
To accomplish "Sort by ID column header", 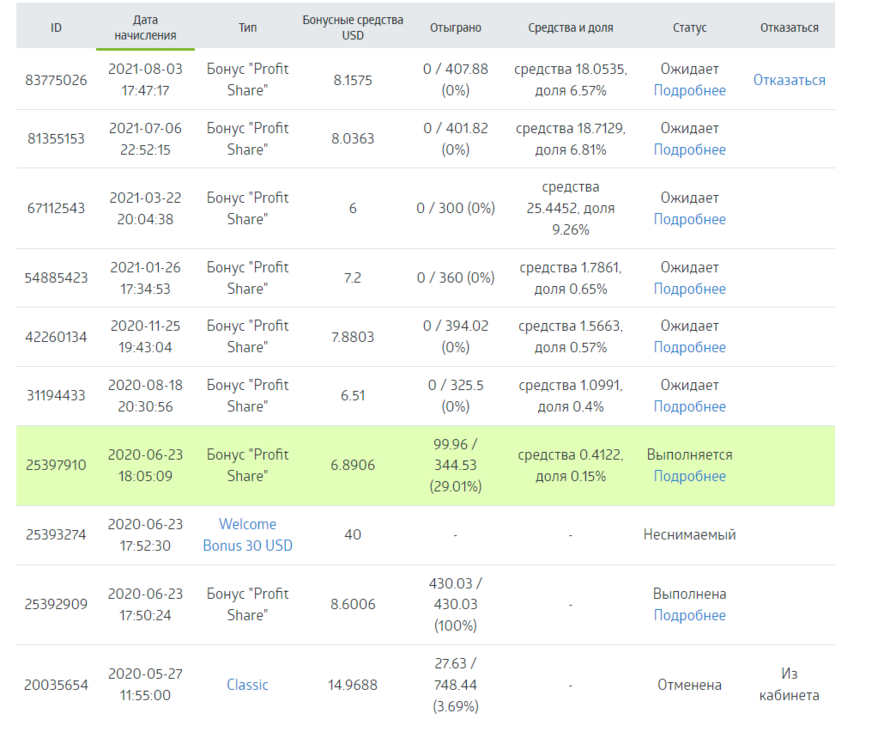I will tap(56, 27).
